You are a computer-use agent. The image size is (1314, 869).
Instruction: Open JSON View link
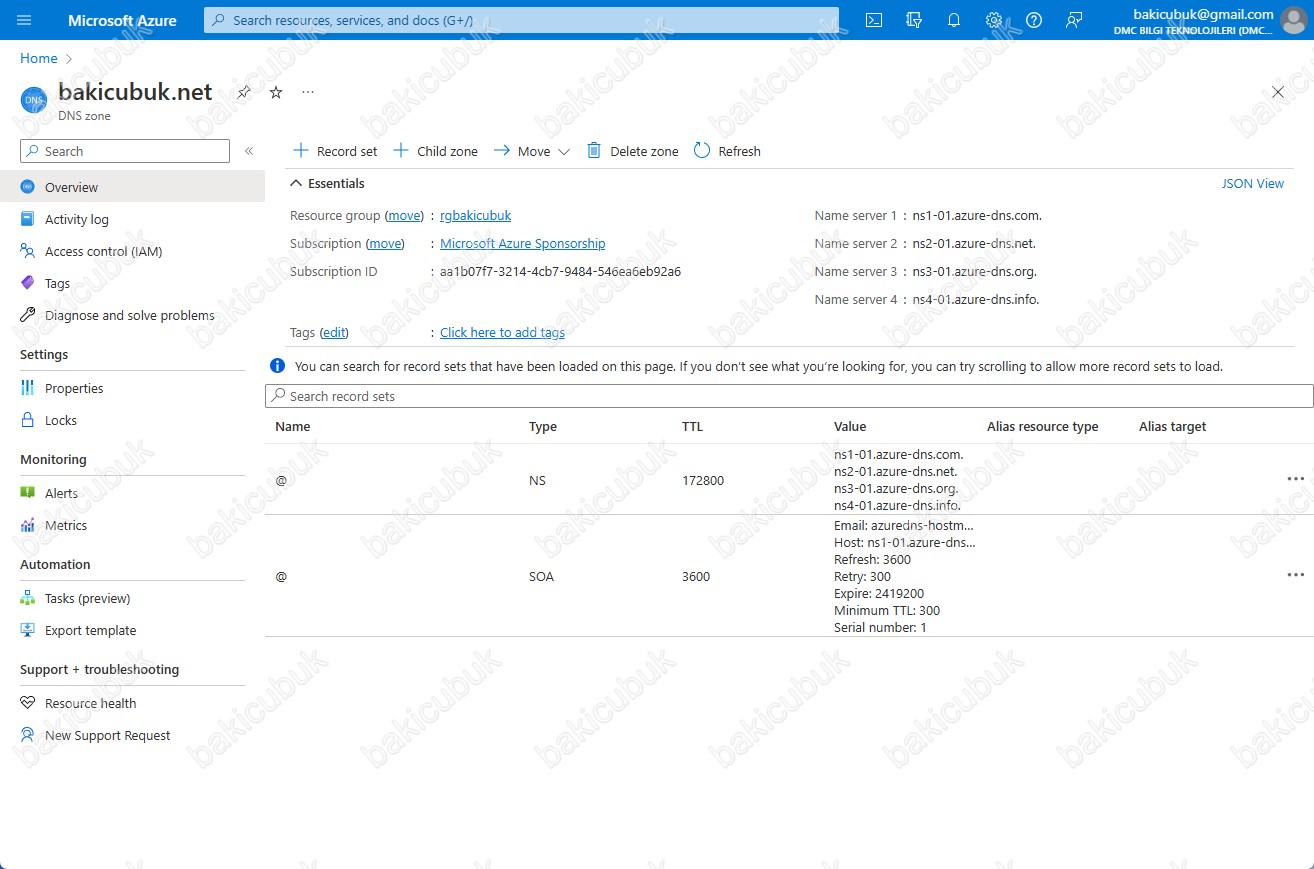(x=1253, y=183)
